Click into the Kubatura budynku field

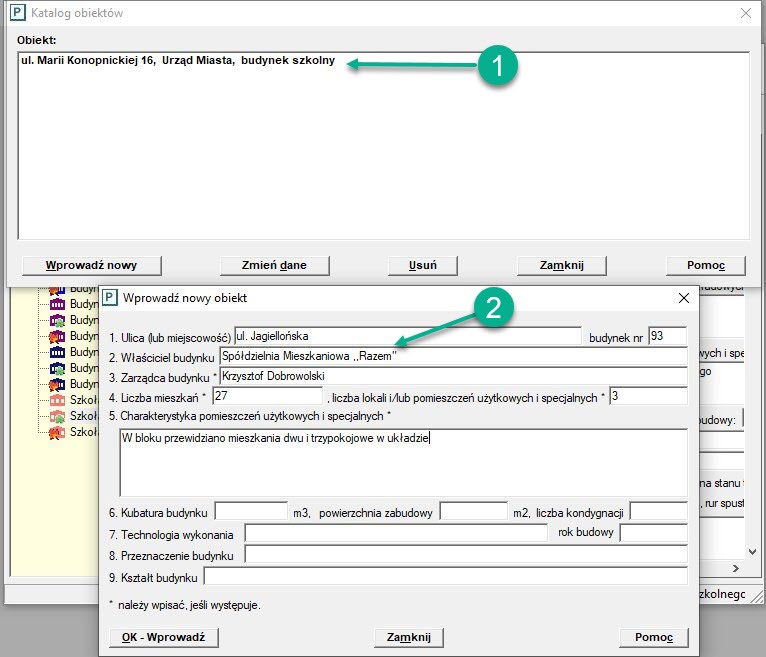click(250, 512)
